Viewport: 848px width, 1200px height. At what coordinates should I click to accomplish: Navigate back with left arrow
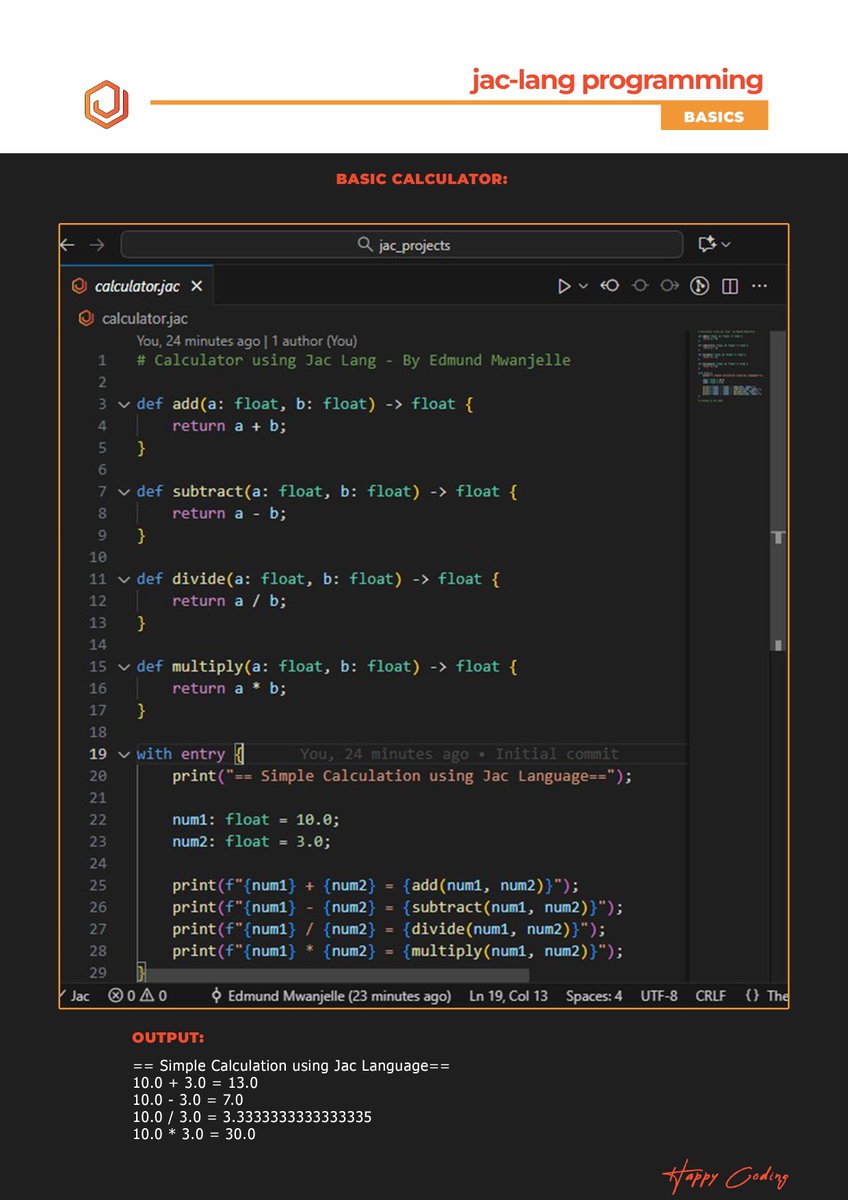[x=68, y=244]
